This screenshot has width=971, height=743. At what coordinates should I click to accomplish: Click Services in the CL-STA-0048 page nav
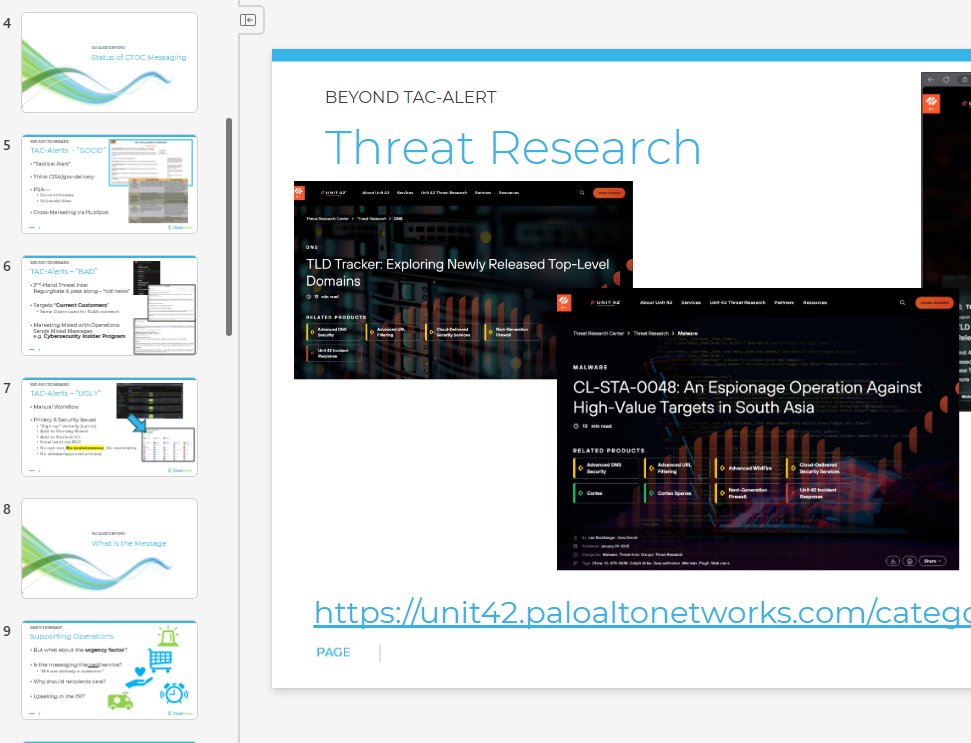(691, 302)
